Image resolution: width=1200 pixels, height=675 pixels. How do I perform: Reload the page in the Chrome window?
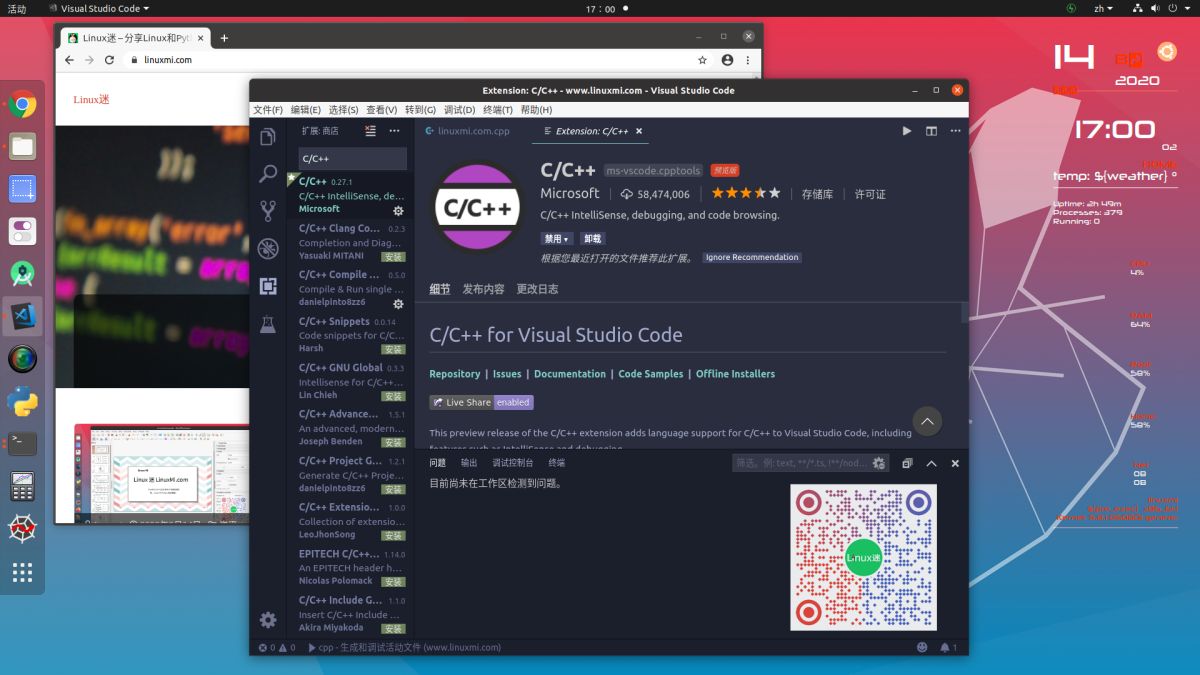click(x=110, y=60)
